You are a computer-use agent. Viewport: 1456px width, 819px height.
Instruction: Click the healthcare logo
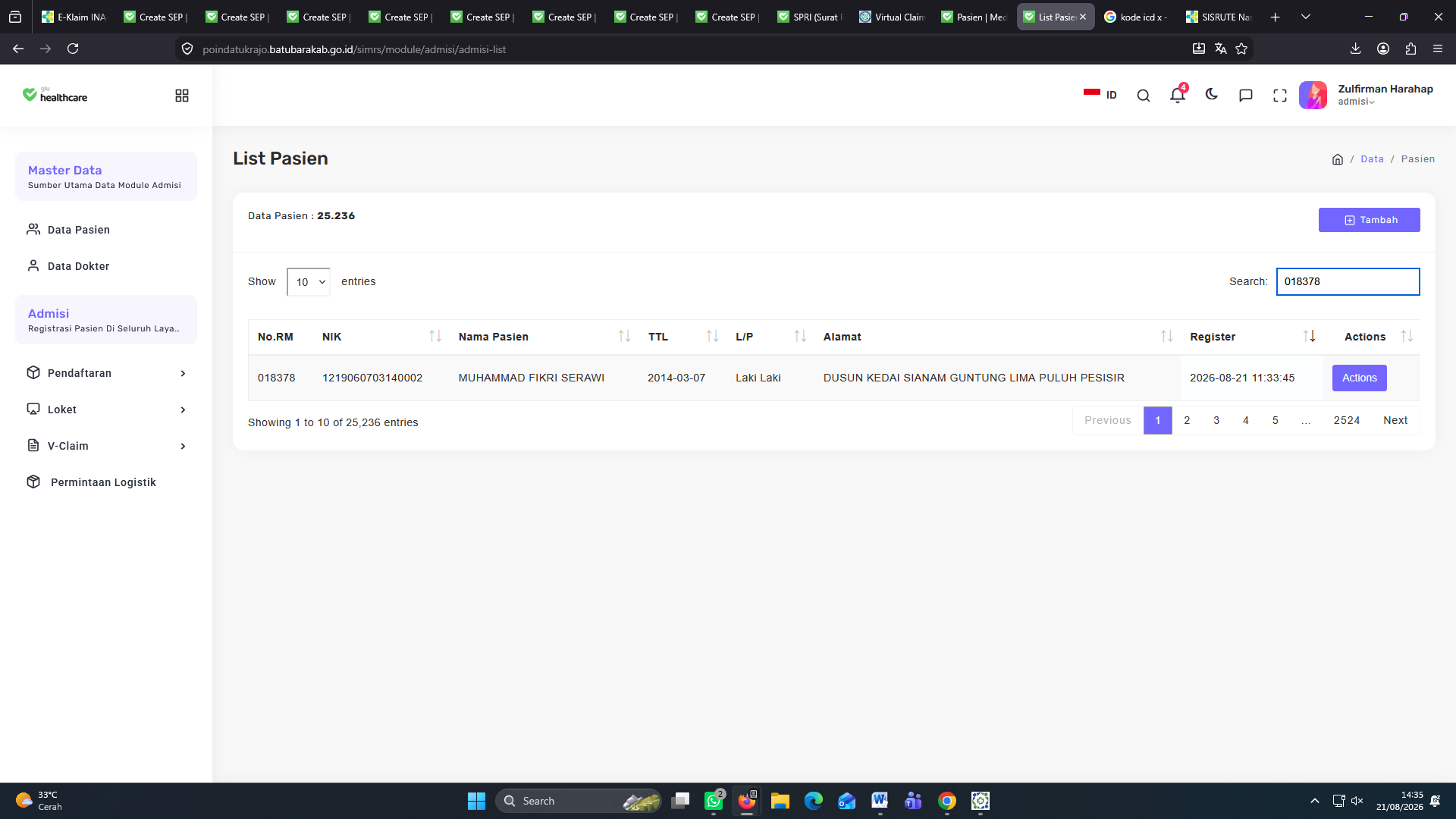(x=55, y=95)
